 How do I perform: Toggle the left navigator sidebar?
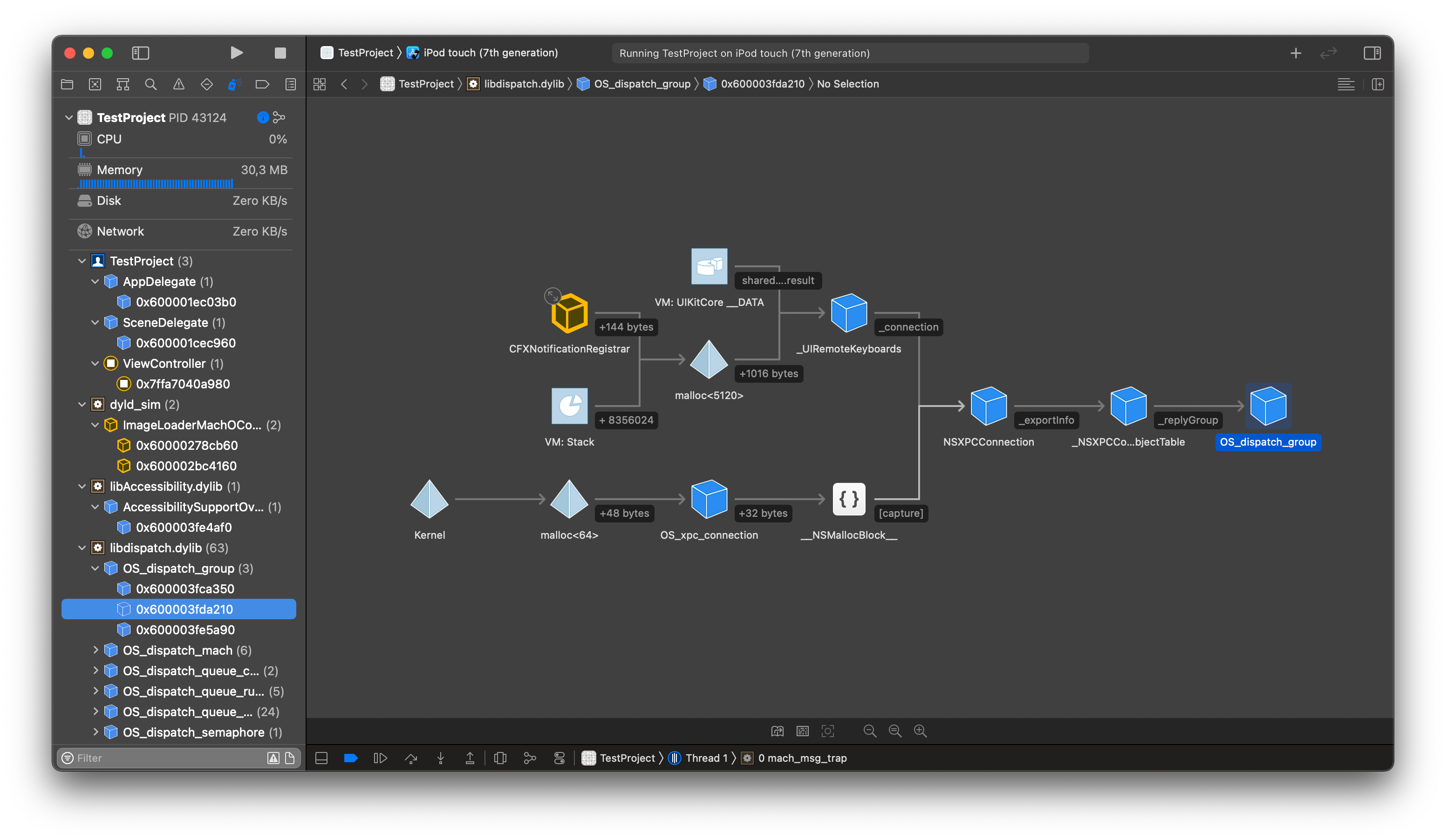(x=141, y=54)
